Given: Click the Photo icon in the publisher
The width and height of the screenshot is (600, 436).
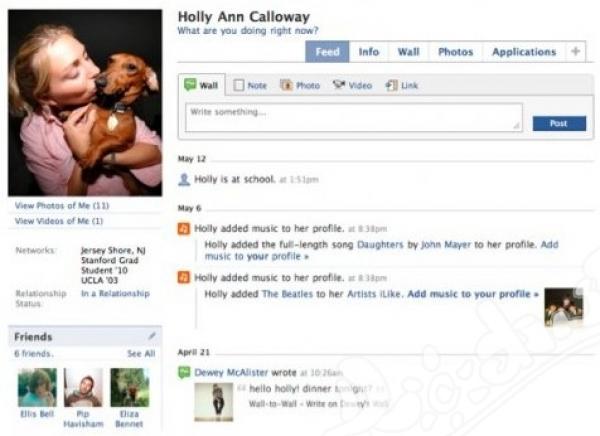Looking at the screenshot, I should 286,85.
